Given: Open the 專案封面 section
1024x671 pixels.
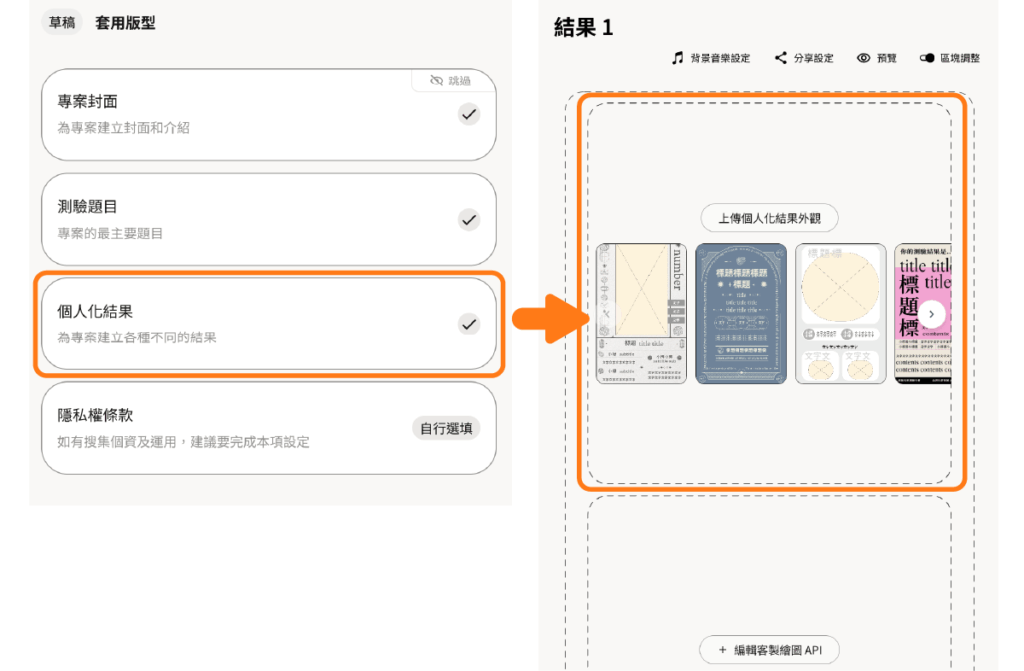Looking at the screenshot, I should click(x=268, y=114).
